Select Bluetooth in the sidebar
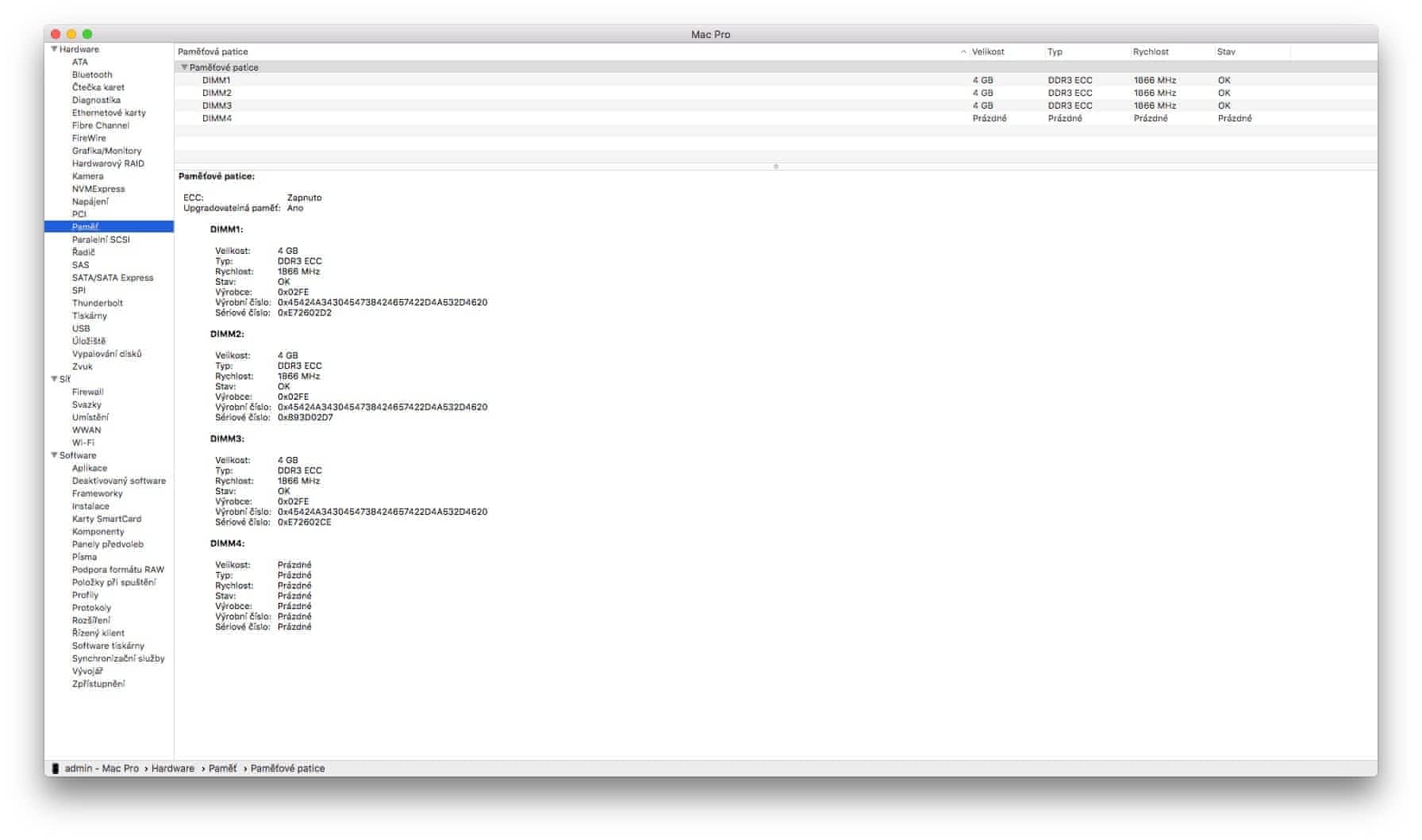1422x840 pixels. coord(92,75)
